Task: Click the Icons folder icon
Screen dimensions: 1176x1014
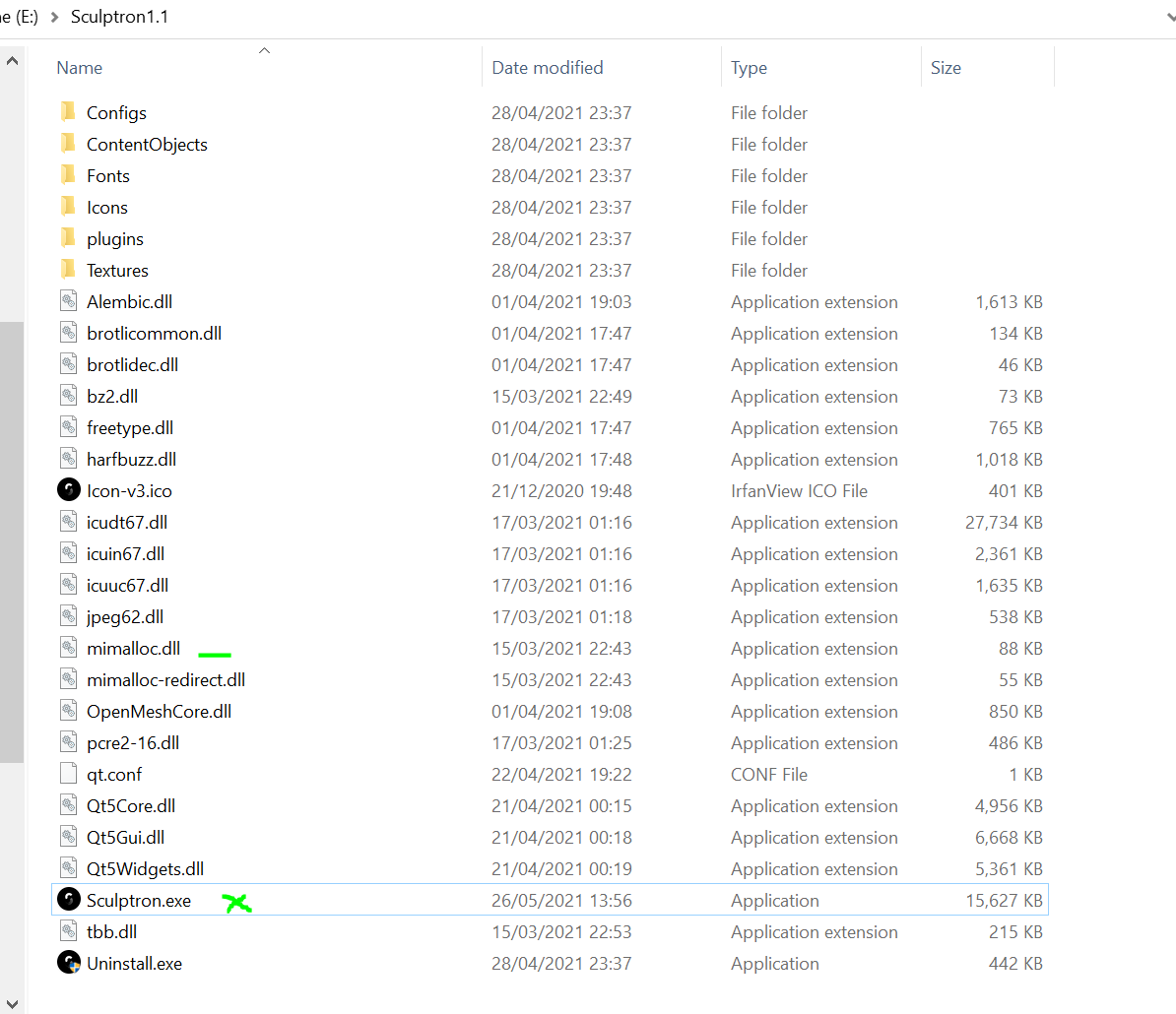Action: pos(68,206)
